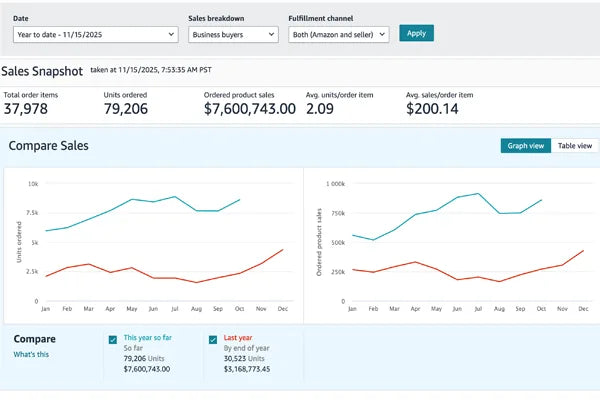Screen dimensions: 600x400
Task: Switch to Graph view
Action: (526, 146)
